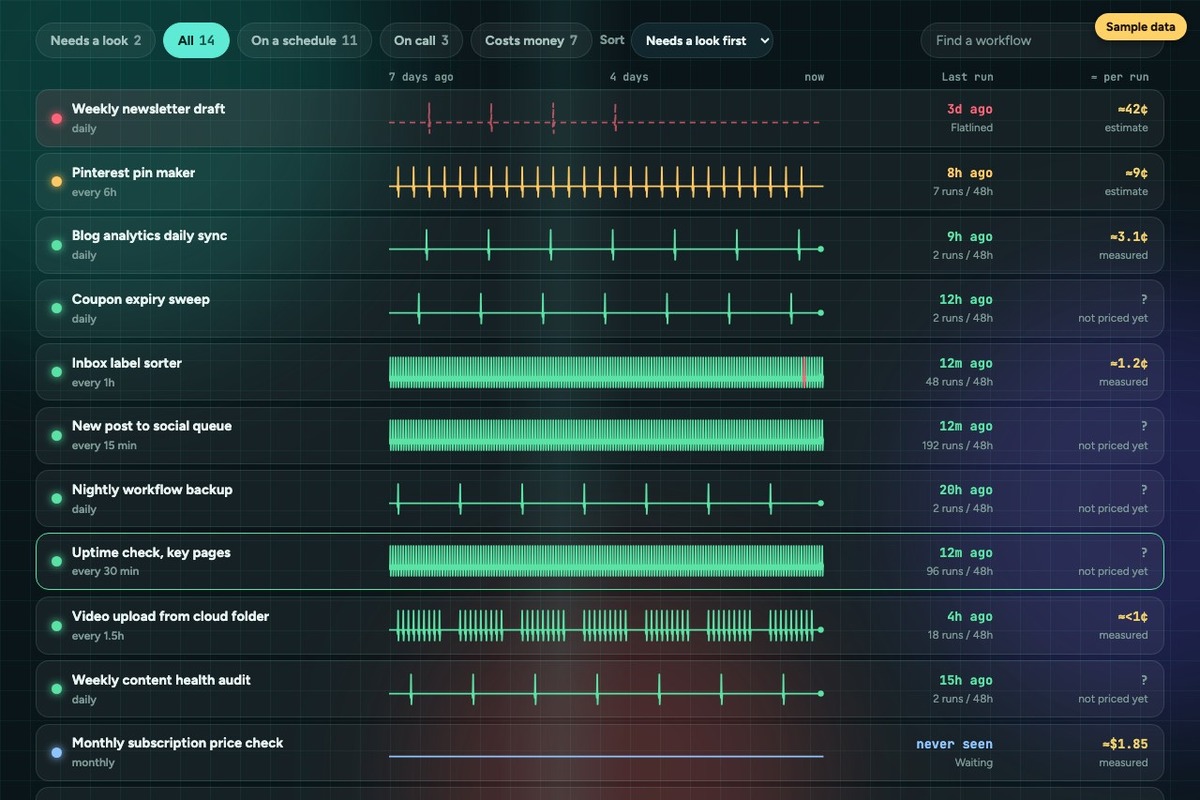Click the never seen status text
1200x800 pixels.
[955, 744]
